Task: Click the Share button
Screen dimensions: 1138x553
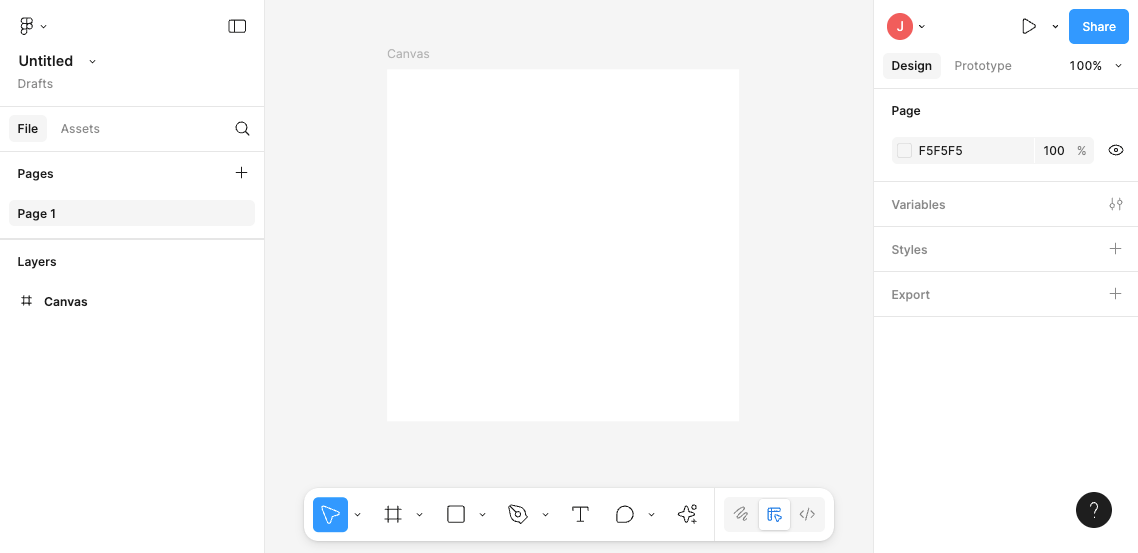Action: (x=1098, y=27)
